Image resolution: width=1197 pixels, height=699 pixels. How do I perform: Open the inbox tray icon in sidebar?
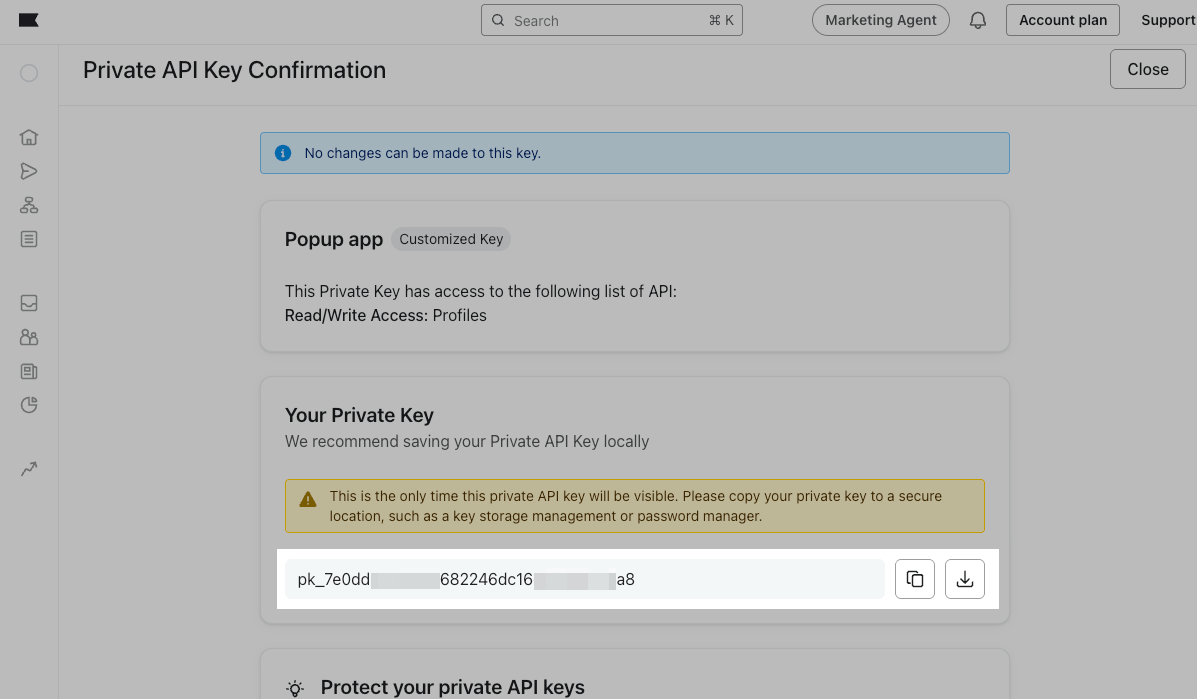coord(29,303)
